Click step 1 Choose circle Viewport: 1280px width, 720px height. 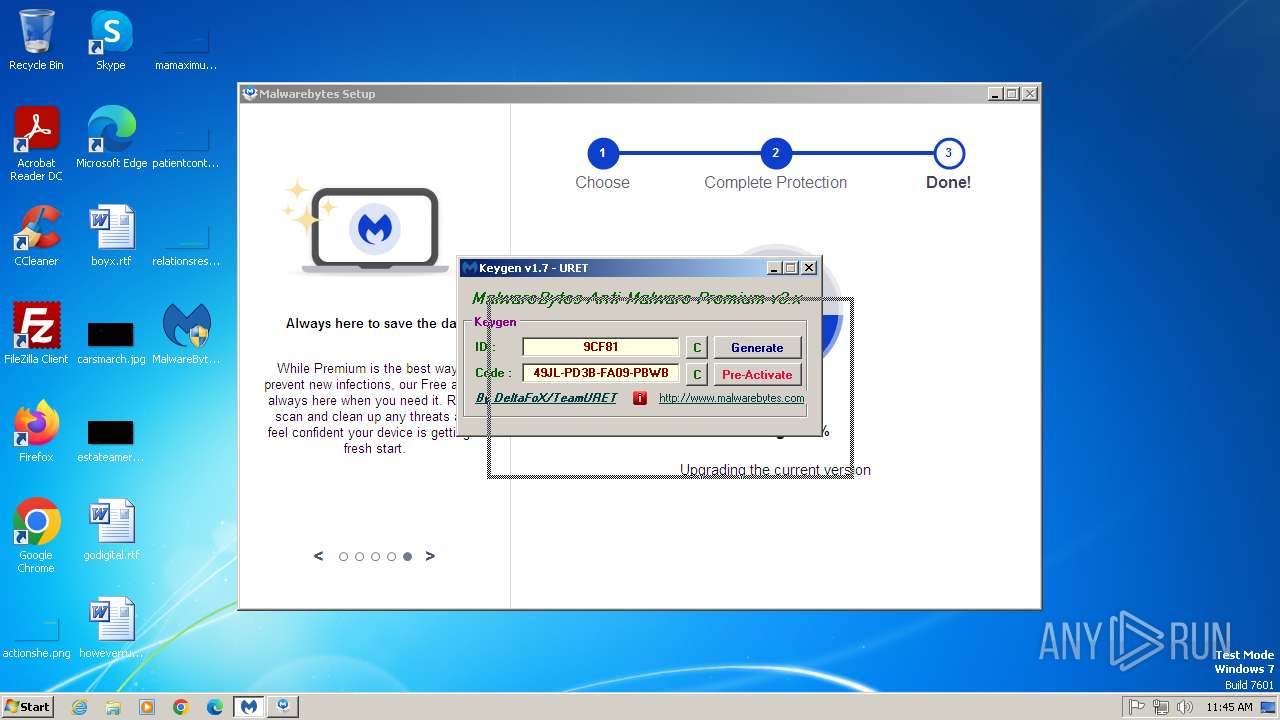[602, 154]
